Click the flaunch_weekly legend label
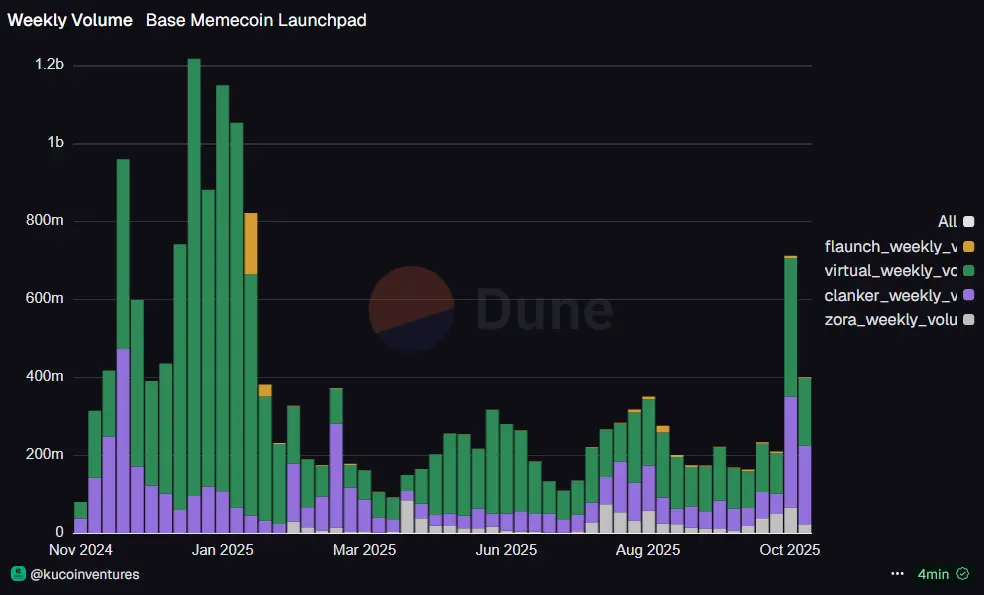The image size is (984, 595). click(890, 247)
